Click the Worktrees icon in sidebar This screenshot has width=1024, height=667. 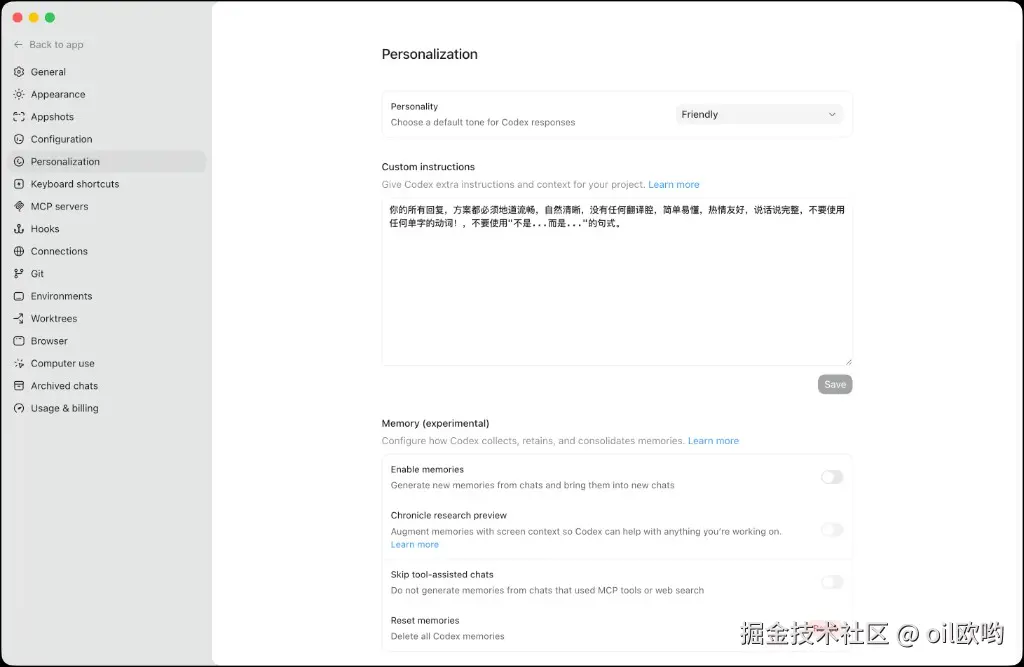[19, 319]
